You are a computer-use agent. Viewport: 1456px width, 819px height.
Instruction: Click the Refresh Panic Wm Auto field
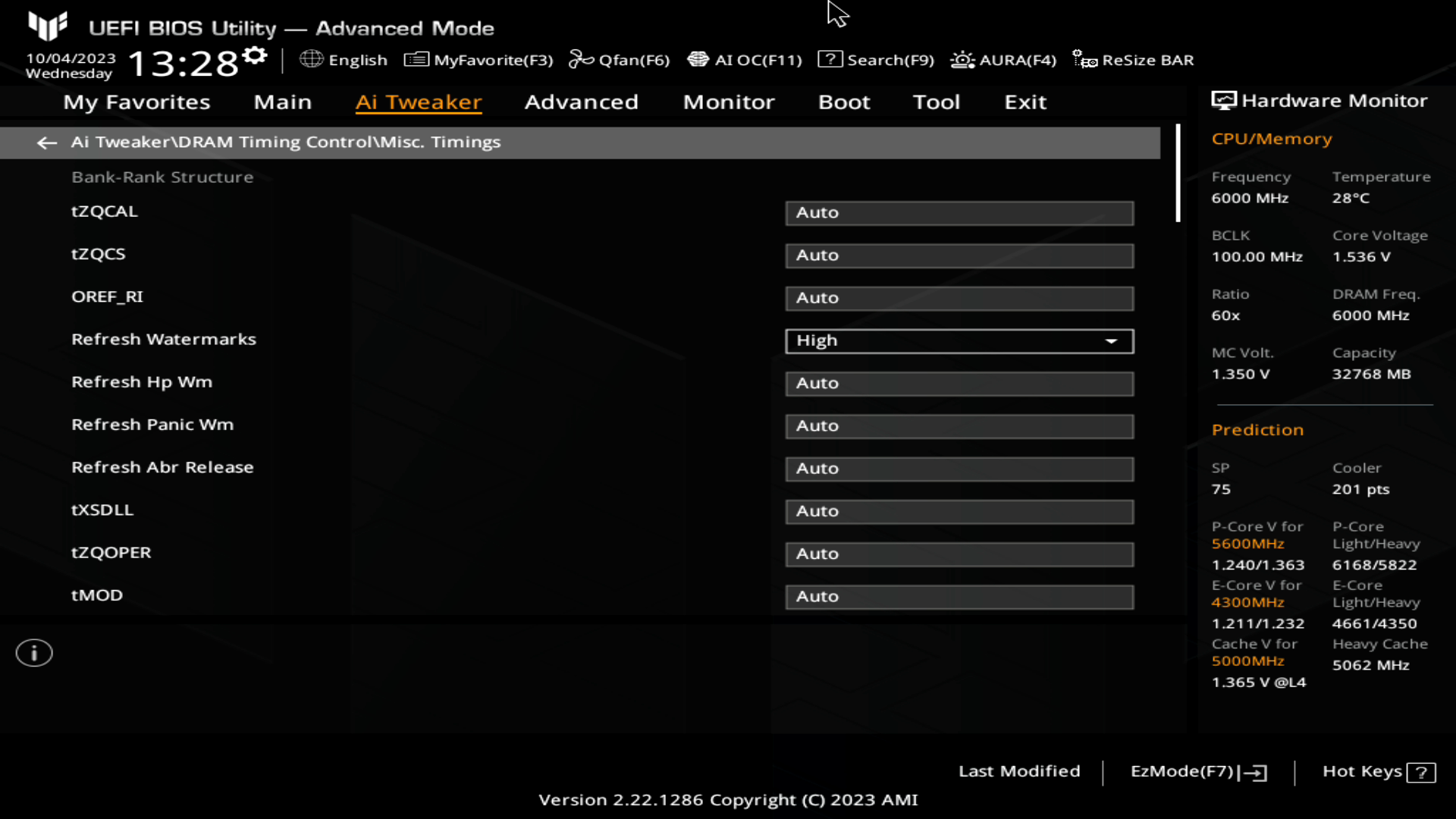(959, 426)
